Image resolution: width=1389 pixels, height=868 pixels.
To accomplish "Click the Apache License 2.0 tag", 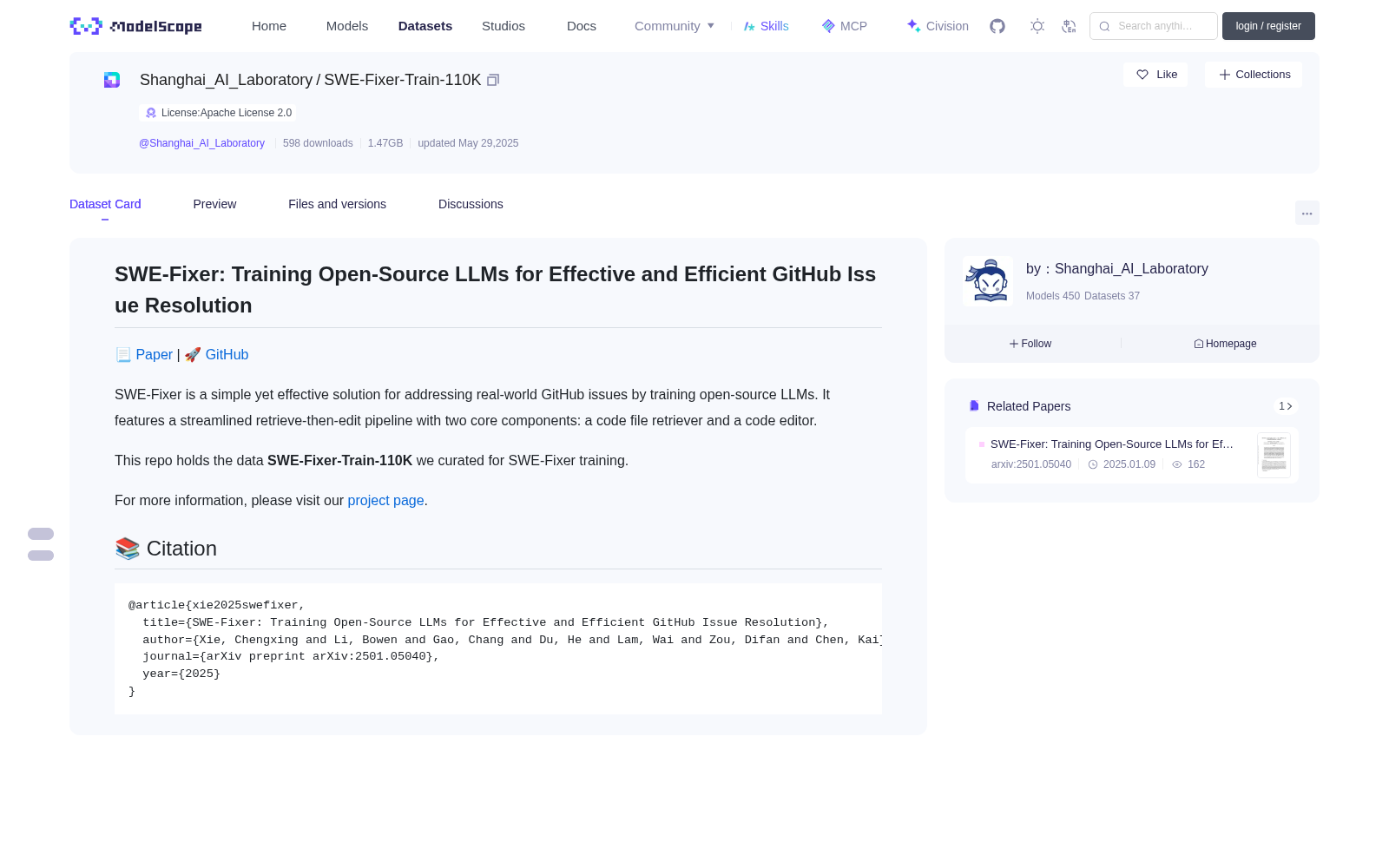I will 218,113.
